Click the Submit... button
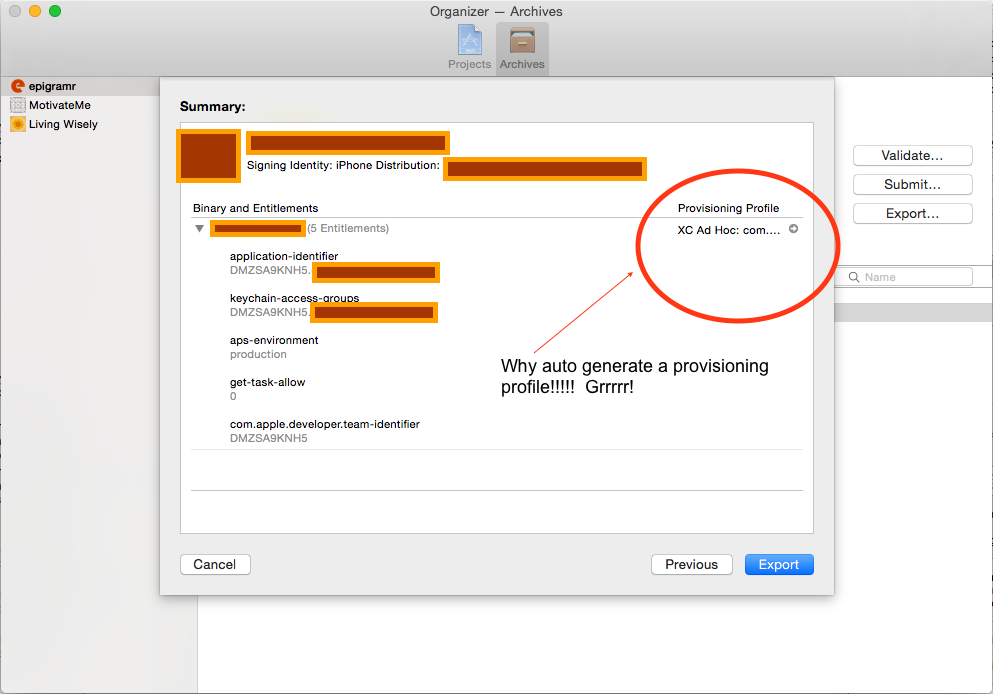Screen dimensions: 993x694 tap(913, 185)
